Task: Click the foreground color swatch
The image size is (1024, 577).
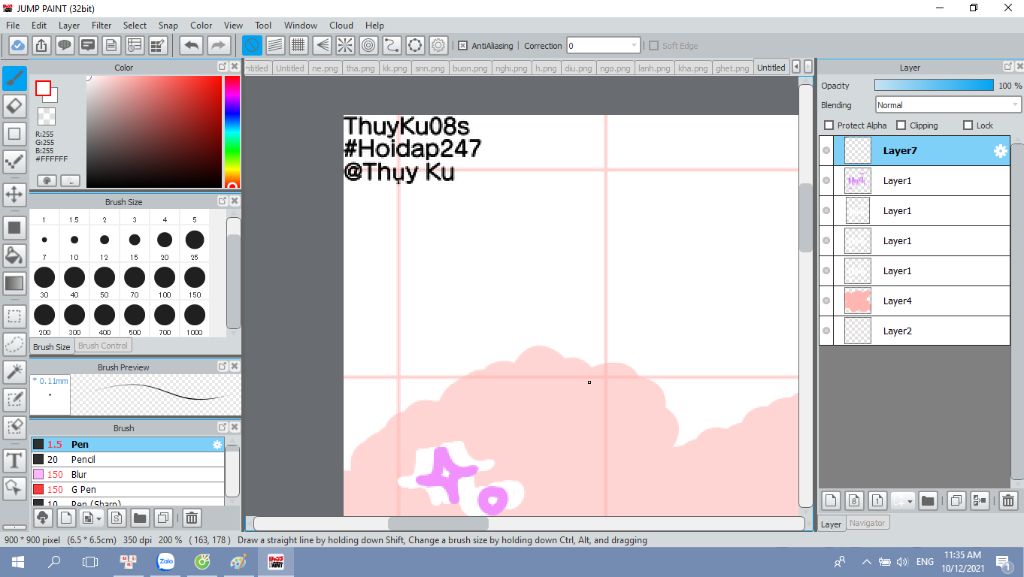Action: click(x=43, y=88)
